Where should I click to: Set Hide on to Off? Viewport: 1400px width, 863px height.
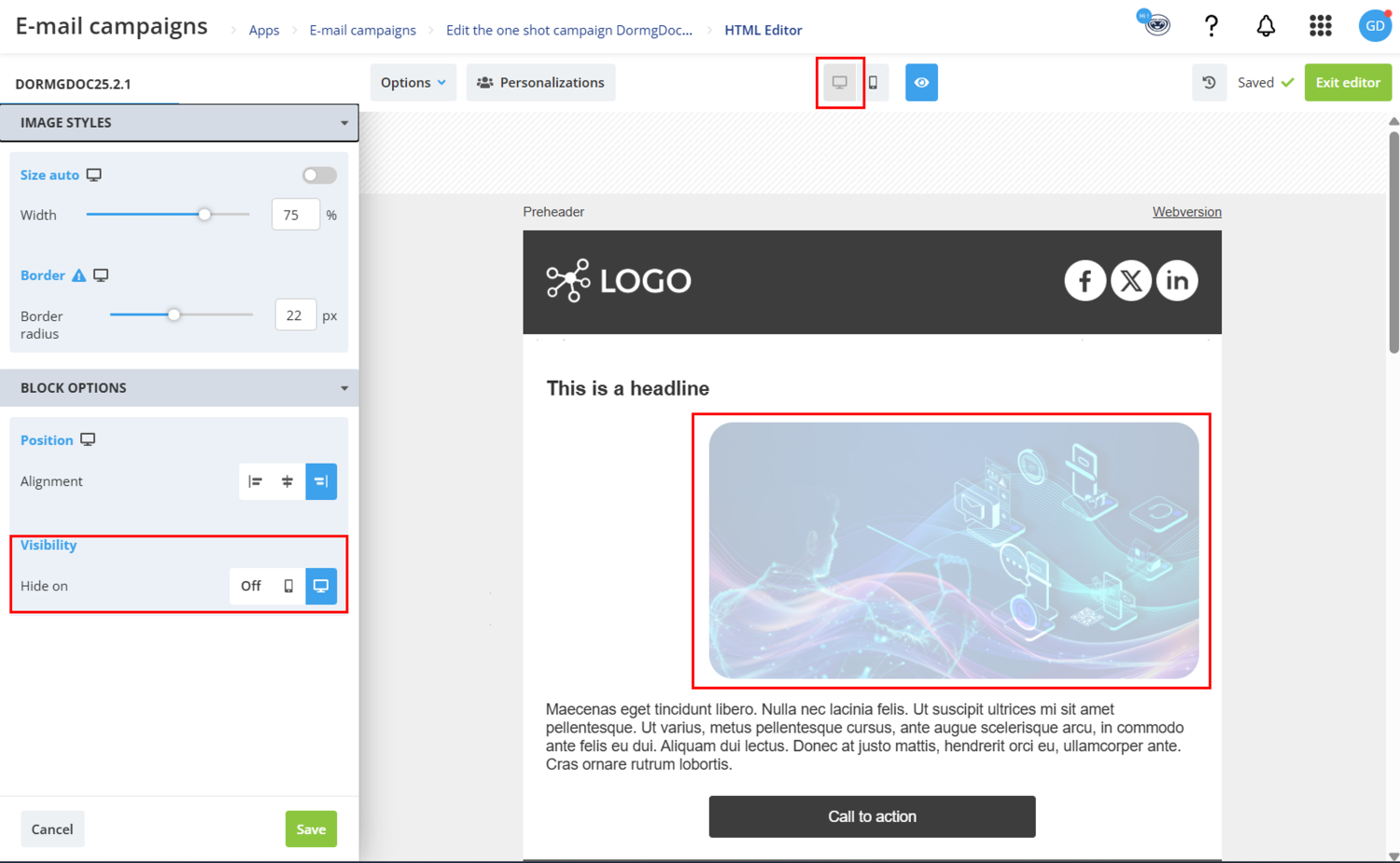(251, 586)
